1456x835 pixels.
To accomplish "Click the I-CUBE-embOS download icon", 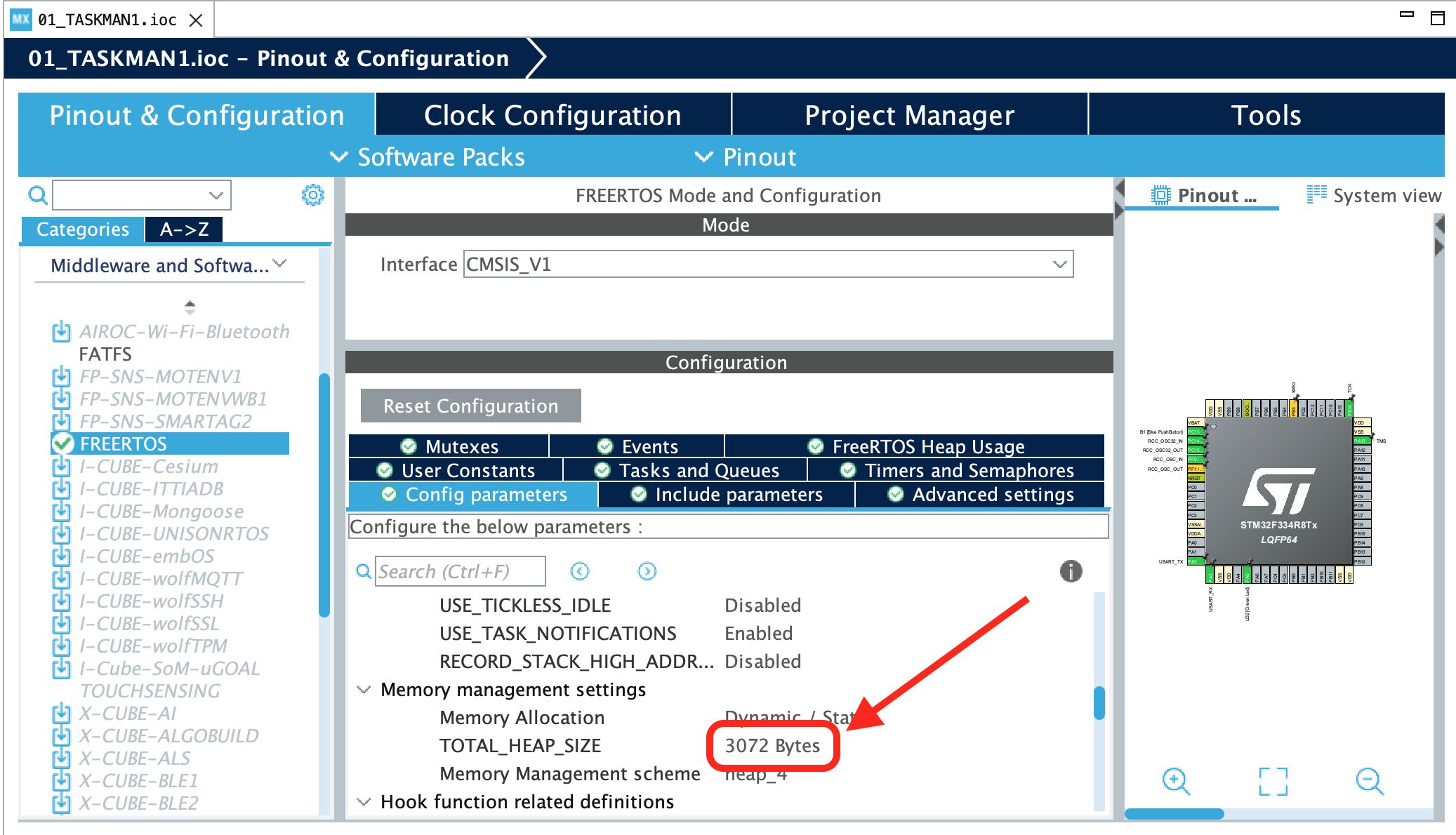I will (62, 556).
